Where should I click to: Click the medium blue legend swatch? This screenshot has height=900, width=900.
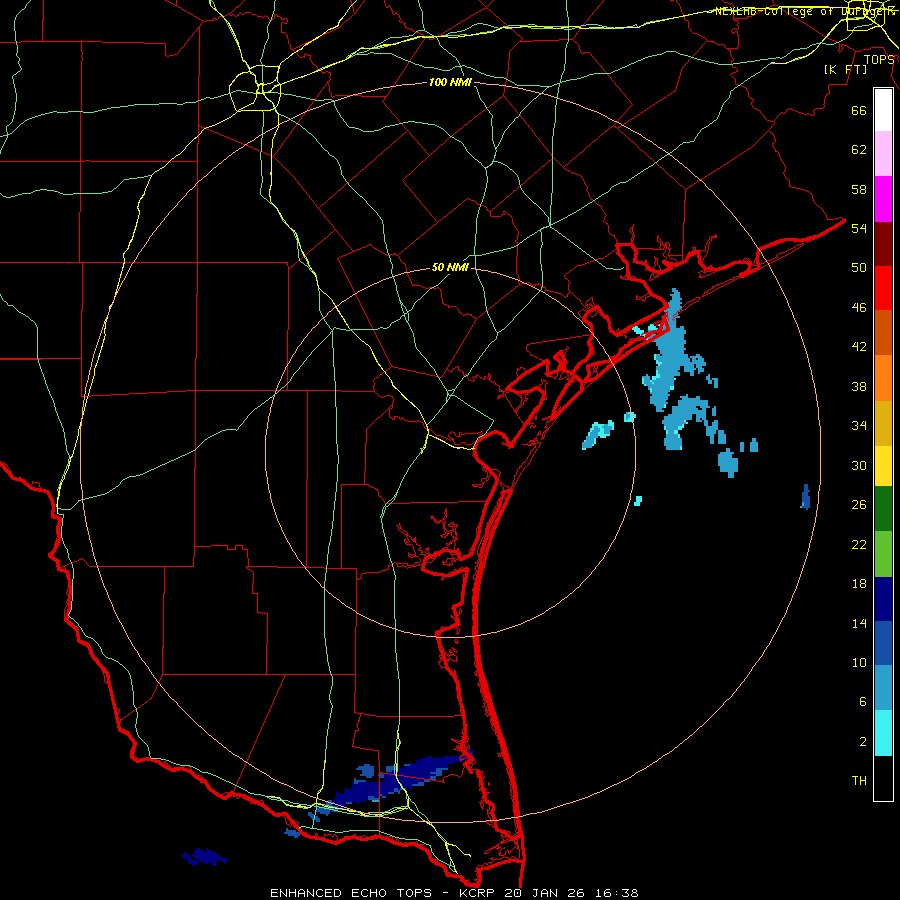coord(883,643)
